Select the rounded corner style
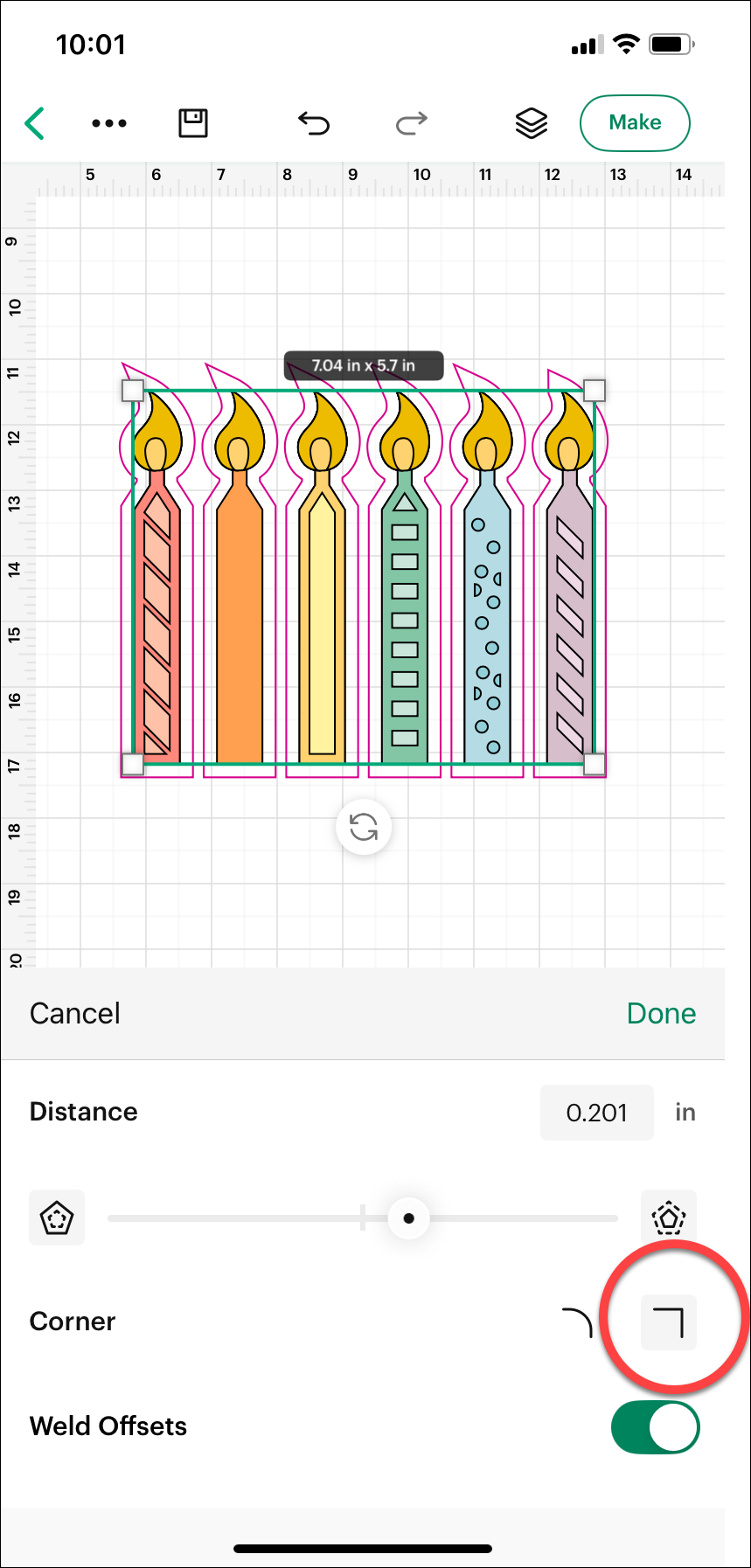 coord(577,1322)
